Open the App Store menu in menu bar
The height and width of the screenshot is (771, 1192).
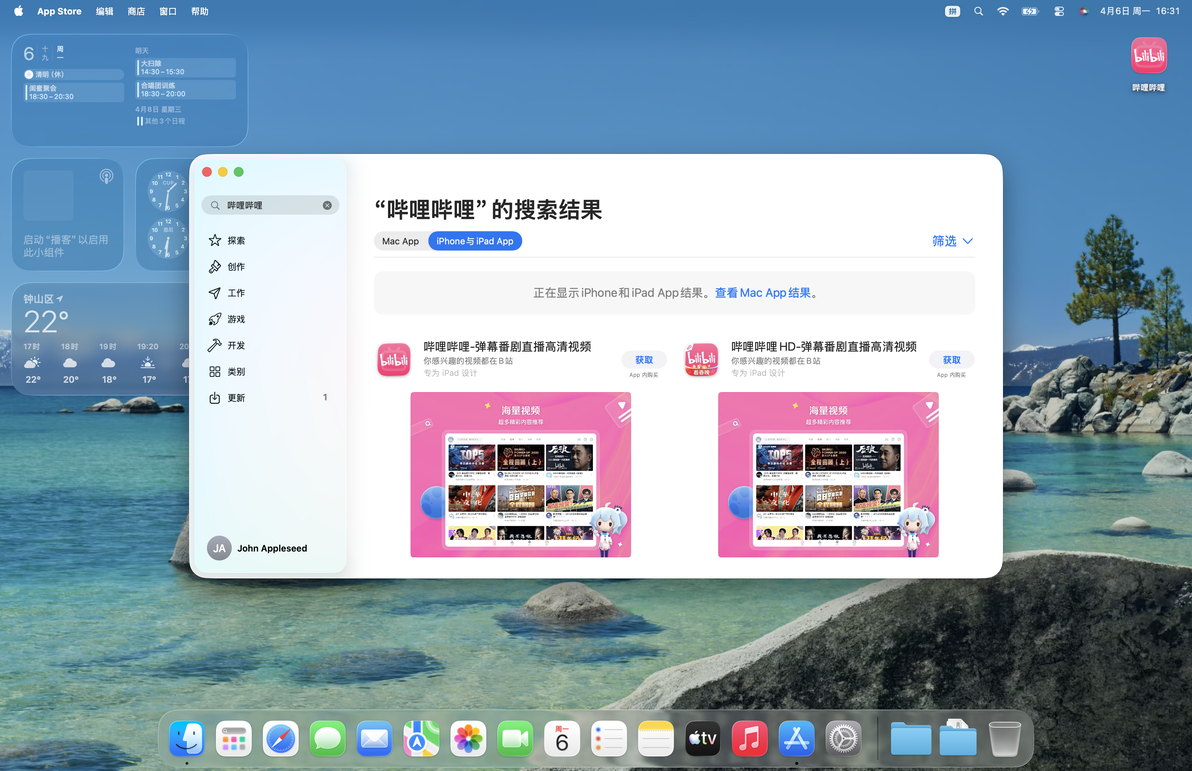(59, 11)
